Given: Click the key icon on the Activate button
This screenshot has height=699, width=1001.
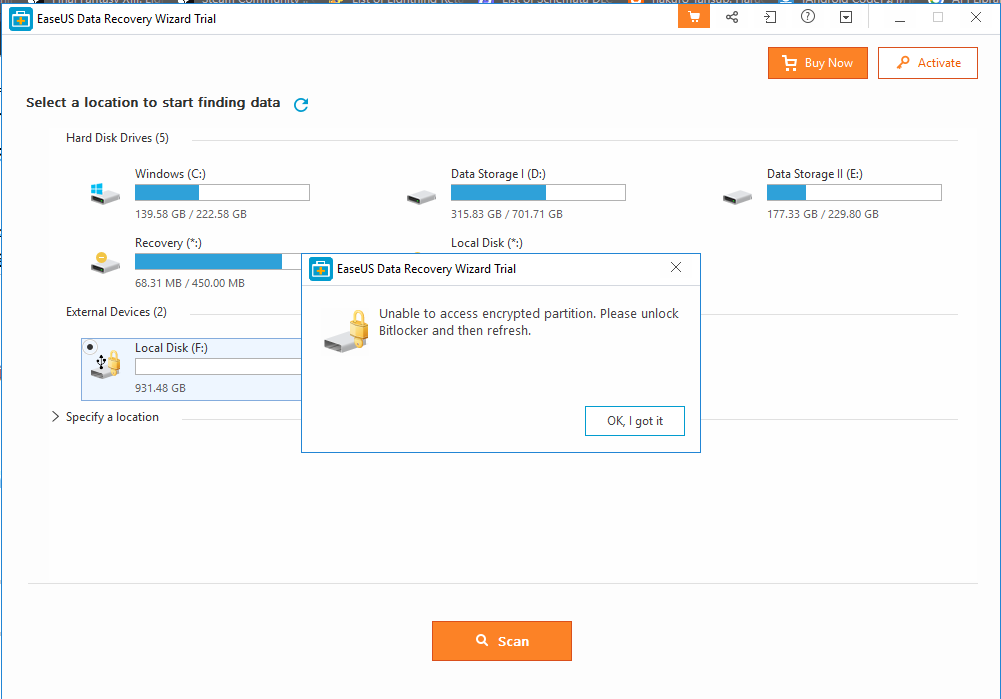Looking at the screenshot, I should pyautogui.click(x=903, y=63).
